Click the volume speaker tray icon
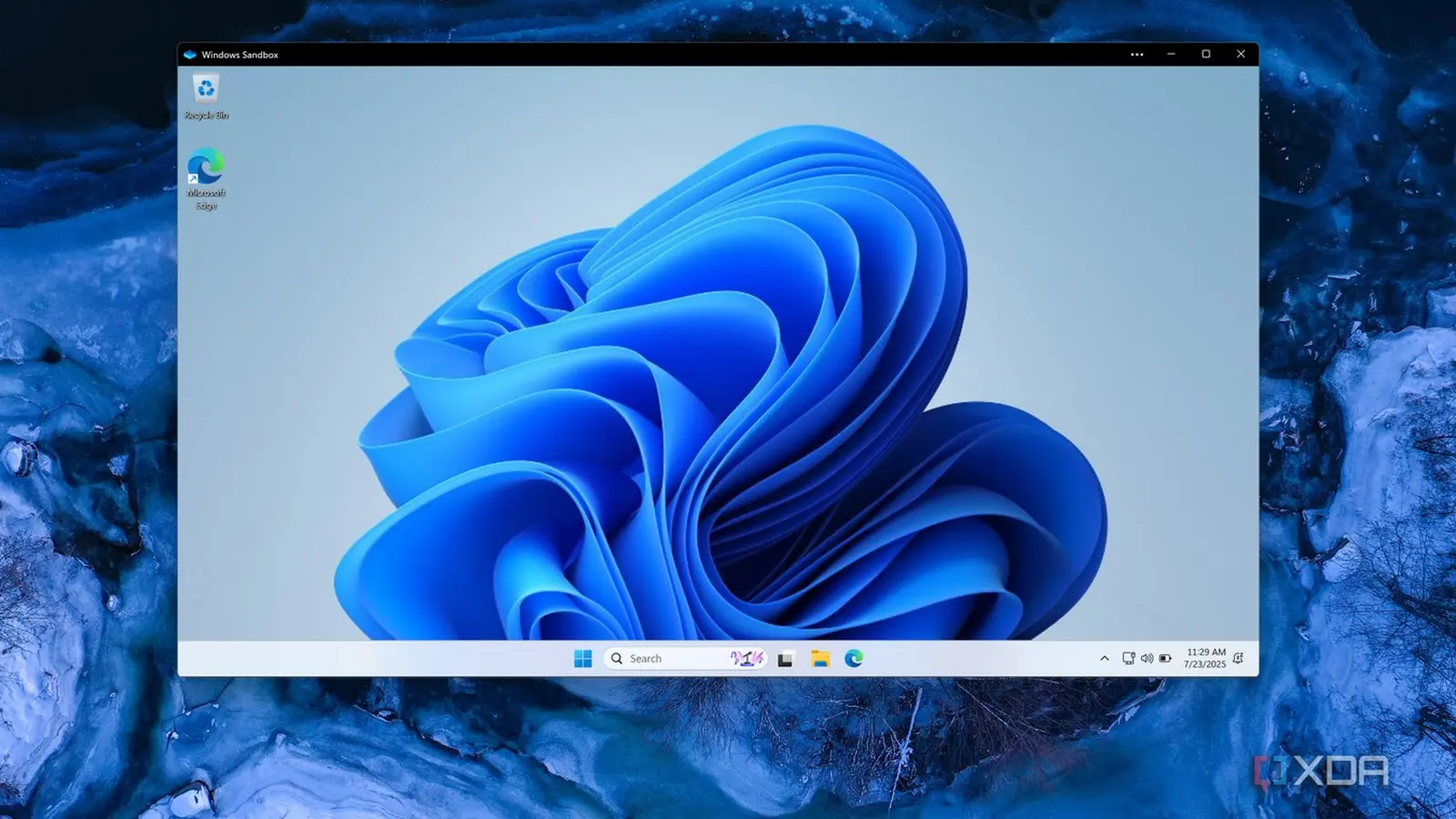Image resolution: width=1456 pixels, height=819 pixels. [x=1147, y=659]
